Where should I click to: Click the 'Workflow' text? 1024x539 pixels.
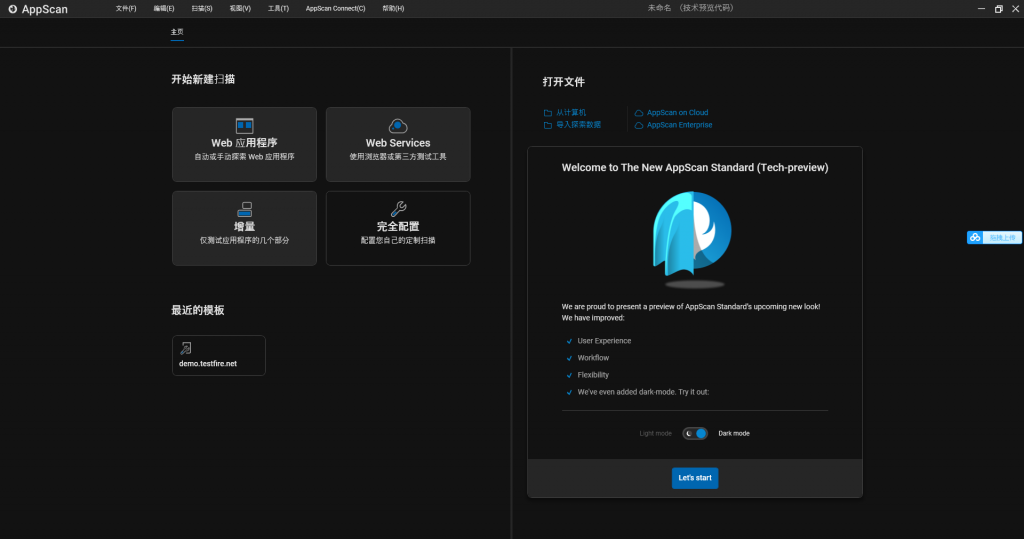pyautogui.click(x=593, y=358)
